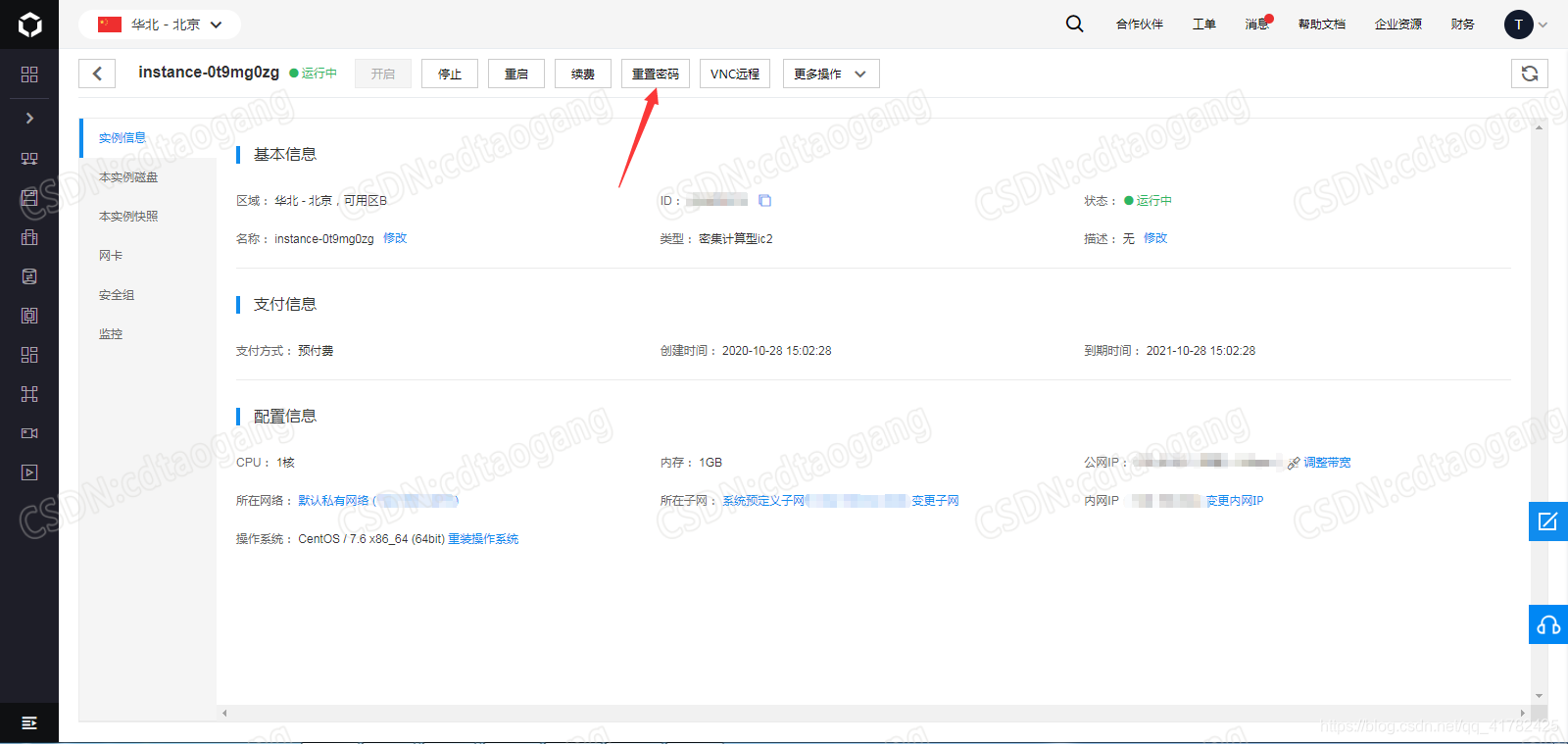
Task: Click the 系统预定义子网 link
Action: (x=763, y=501)
